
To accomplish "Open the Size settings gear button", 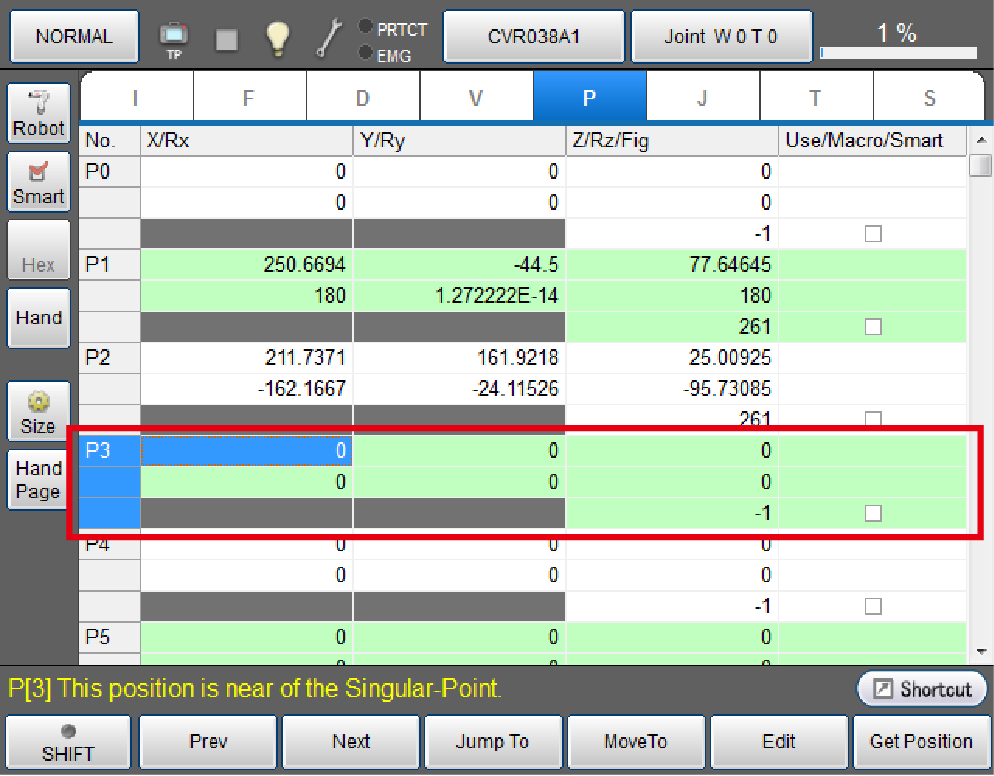I will pos(38,412).
